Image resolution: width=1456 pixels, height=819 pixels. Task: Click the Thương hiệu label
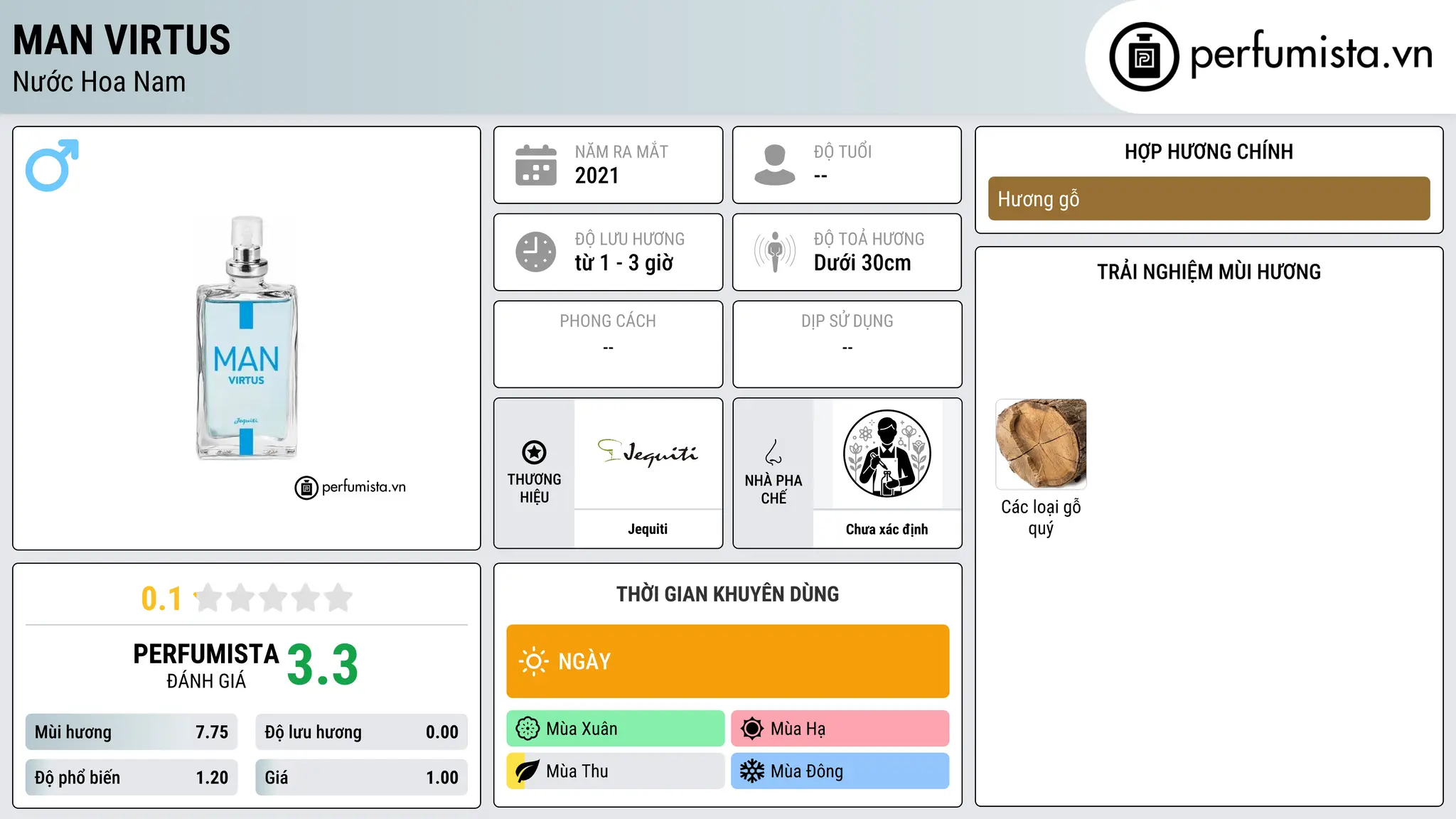(x=534, y=488)
